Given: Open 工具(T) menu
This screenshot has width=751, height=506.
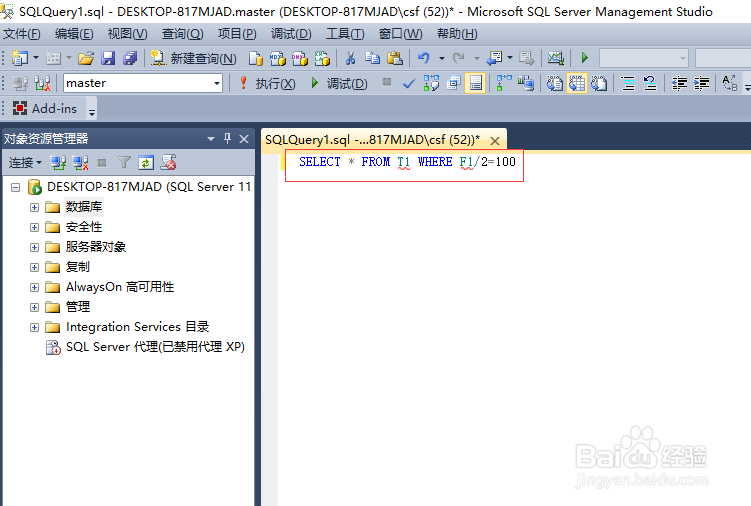Looking at the screenshot, I should pyautogui.click(x=345, y=34).
